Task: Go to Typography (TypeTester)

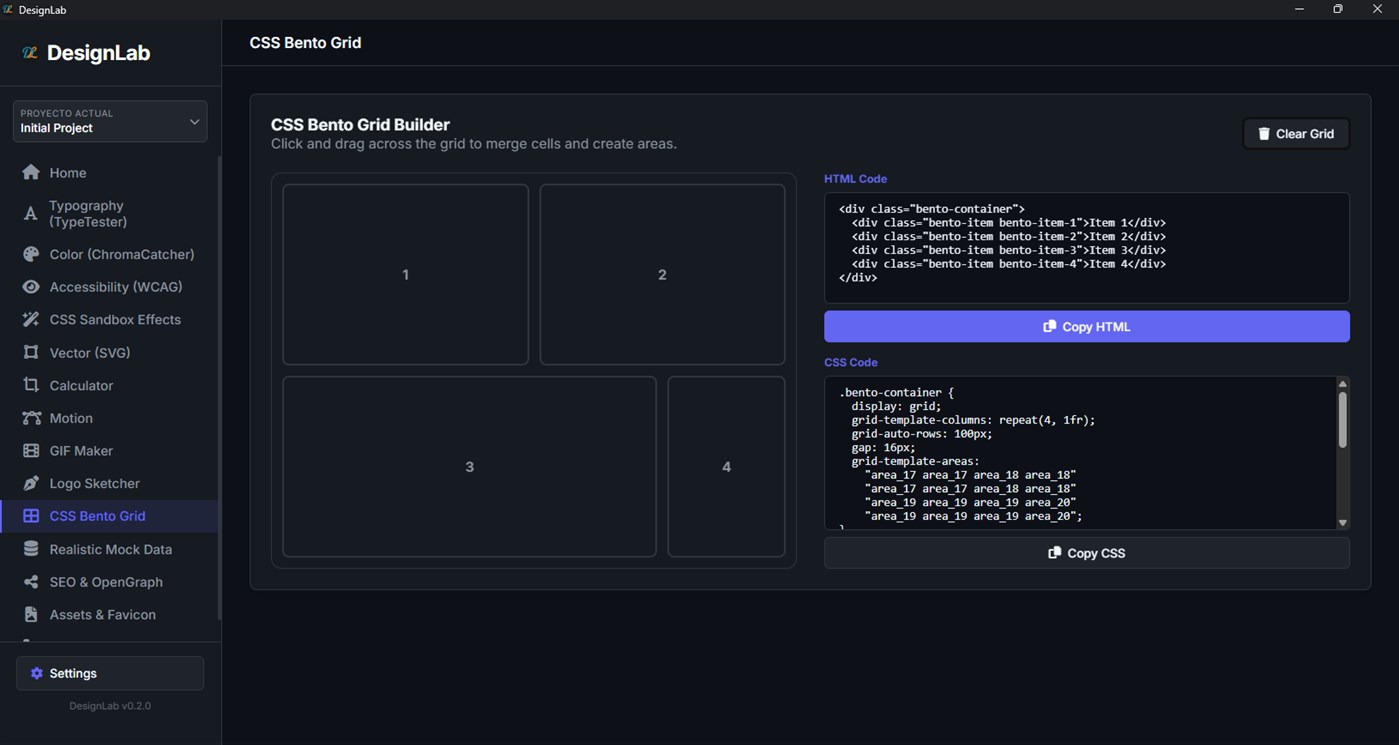Action: point(110,213)
